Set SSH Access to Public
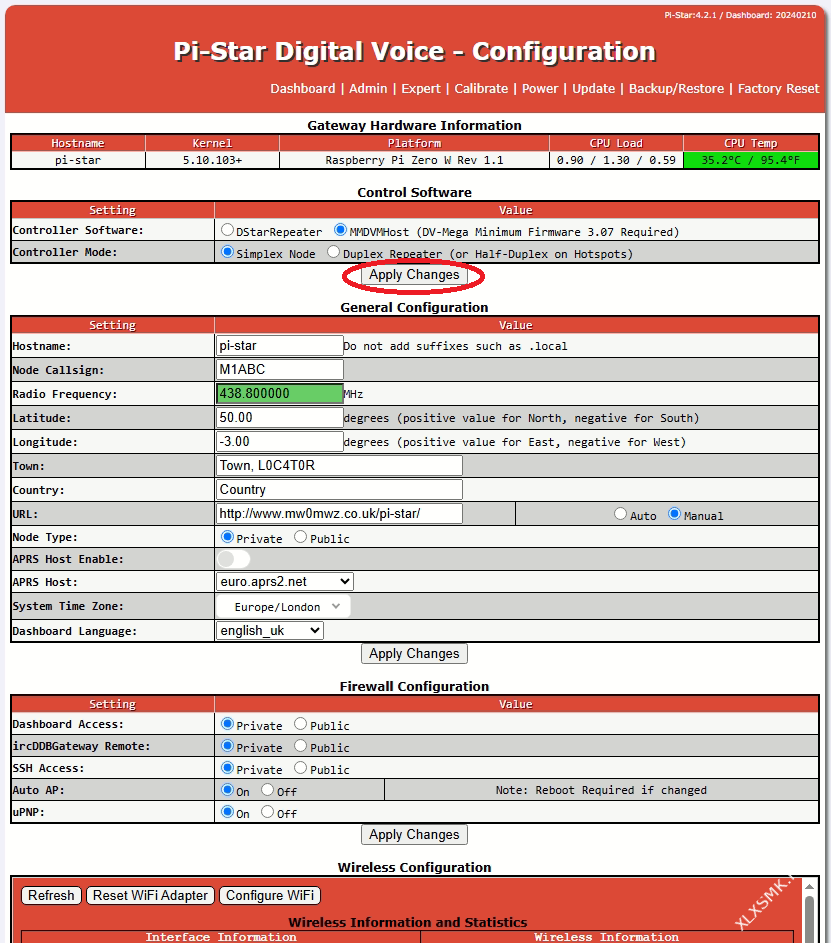Viewport: 831px width, 943px height. coord(301,768)
